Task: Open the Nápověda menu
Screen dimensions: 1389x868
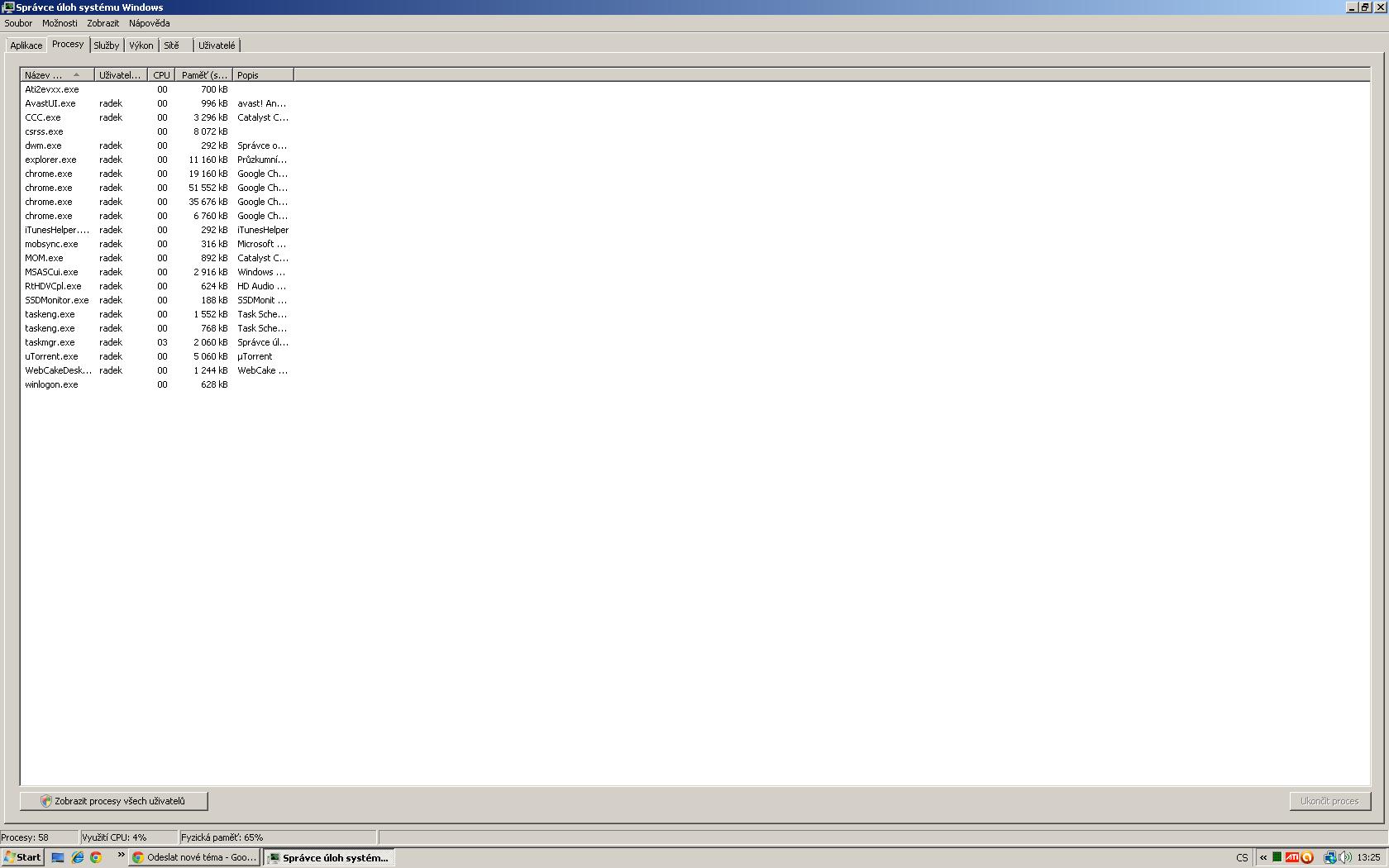Action: pyautogui.click(x=150, y=23)
